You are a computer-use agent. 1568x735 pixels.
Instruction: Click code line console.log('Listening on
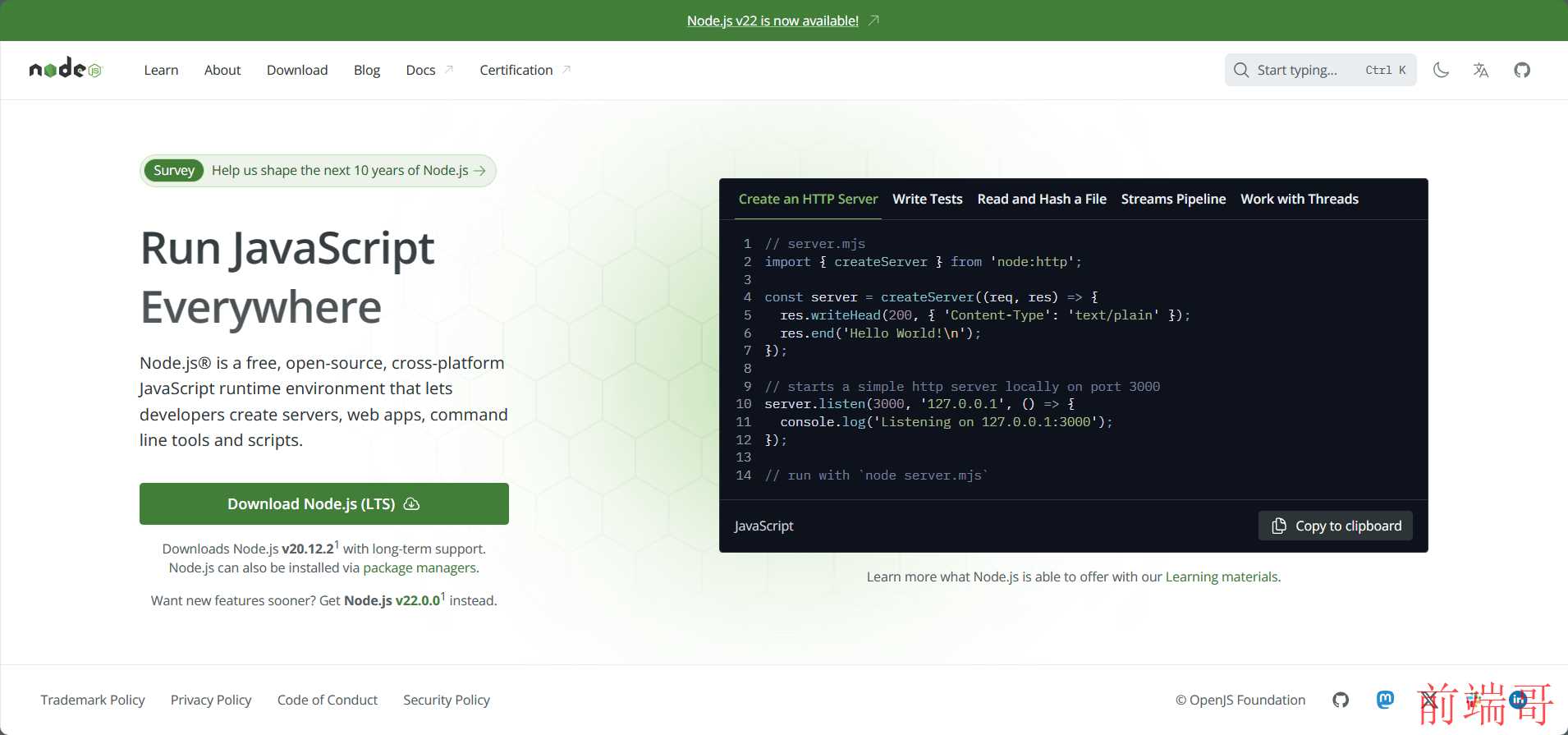pos(947,422)
